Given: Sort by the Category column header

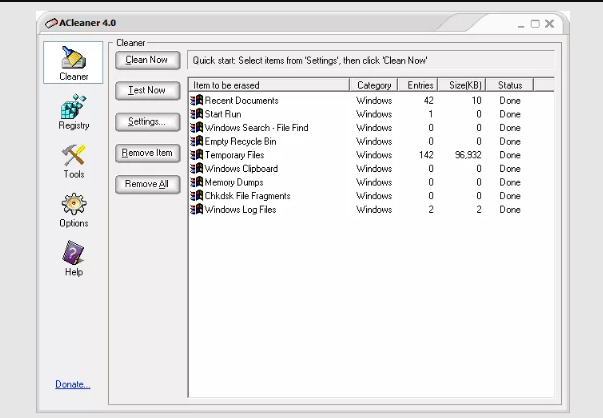Looking at the screenshot, I should pos(374,85).
